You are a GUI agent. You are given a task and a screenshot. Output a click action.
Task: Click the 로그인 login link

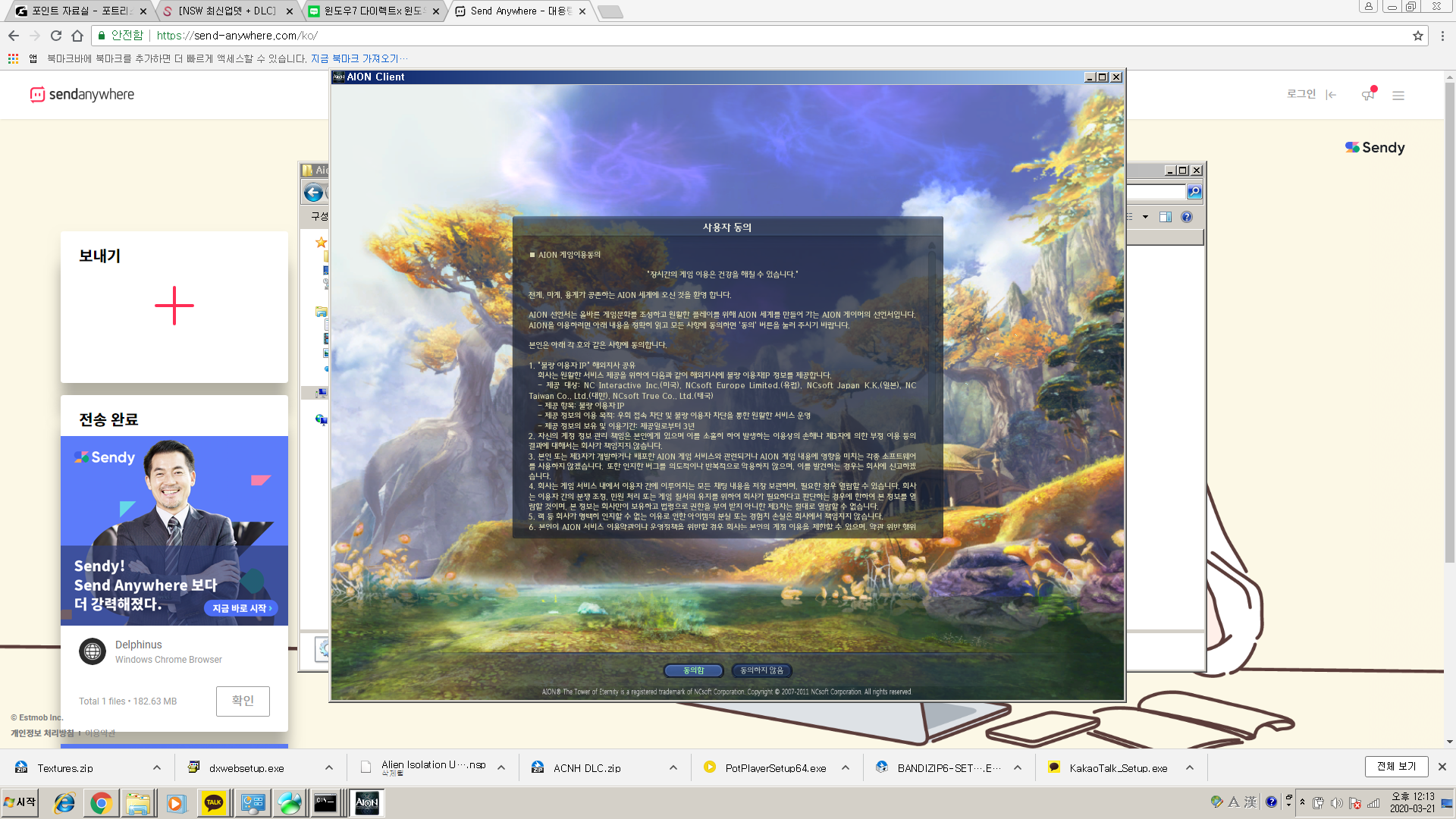tap(1301, 94)
